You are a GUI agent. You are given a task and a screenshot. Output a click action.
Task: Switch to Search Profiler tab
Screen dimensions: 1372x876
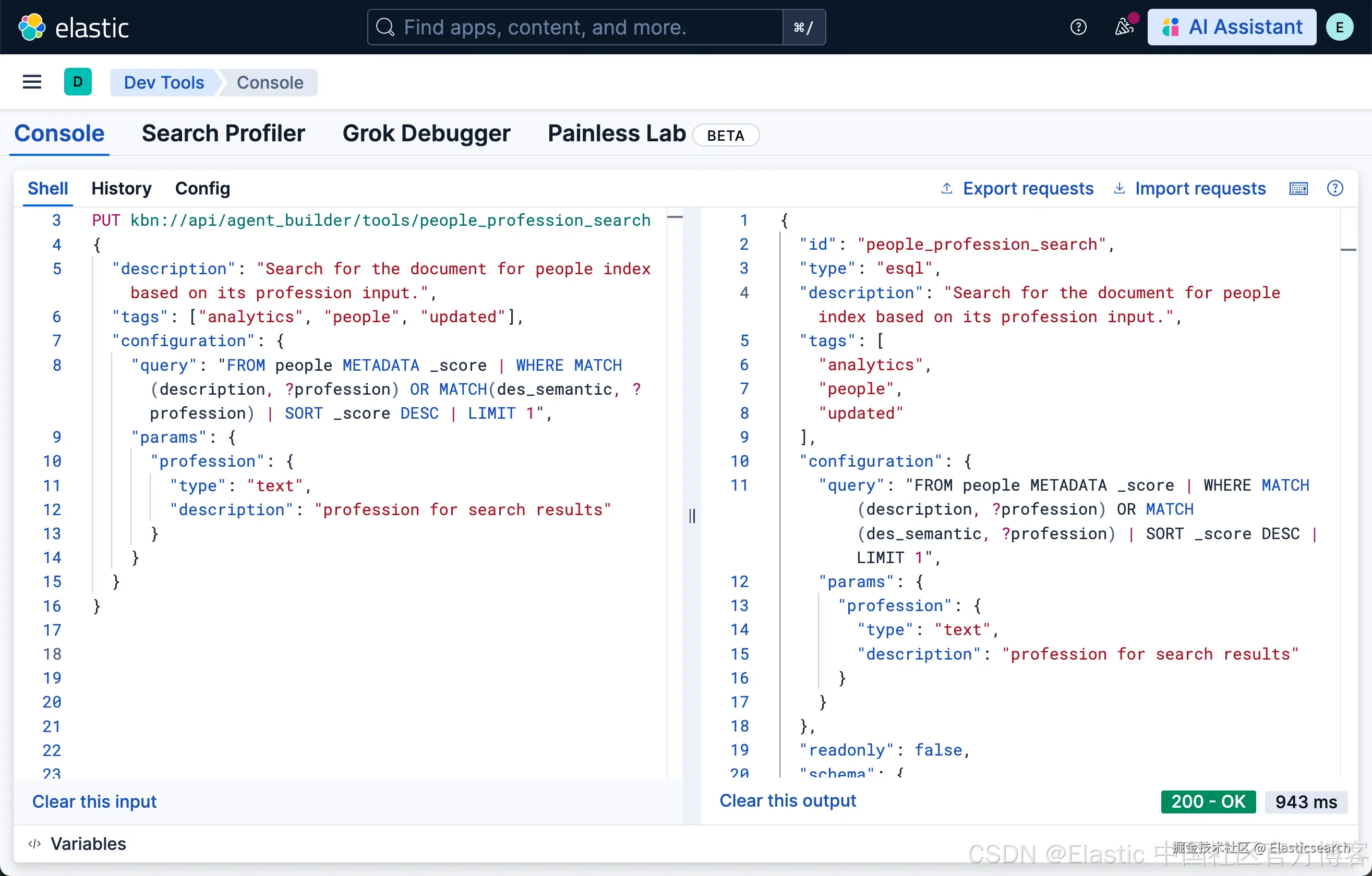point(223,133)
